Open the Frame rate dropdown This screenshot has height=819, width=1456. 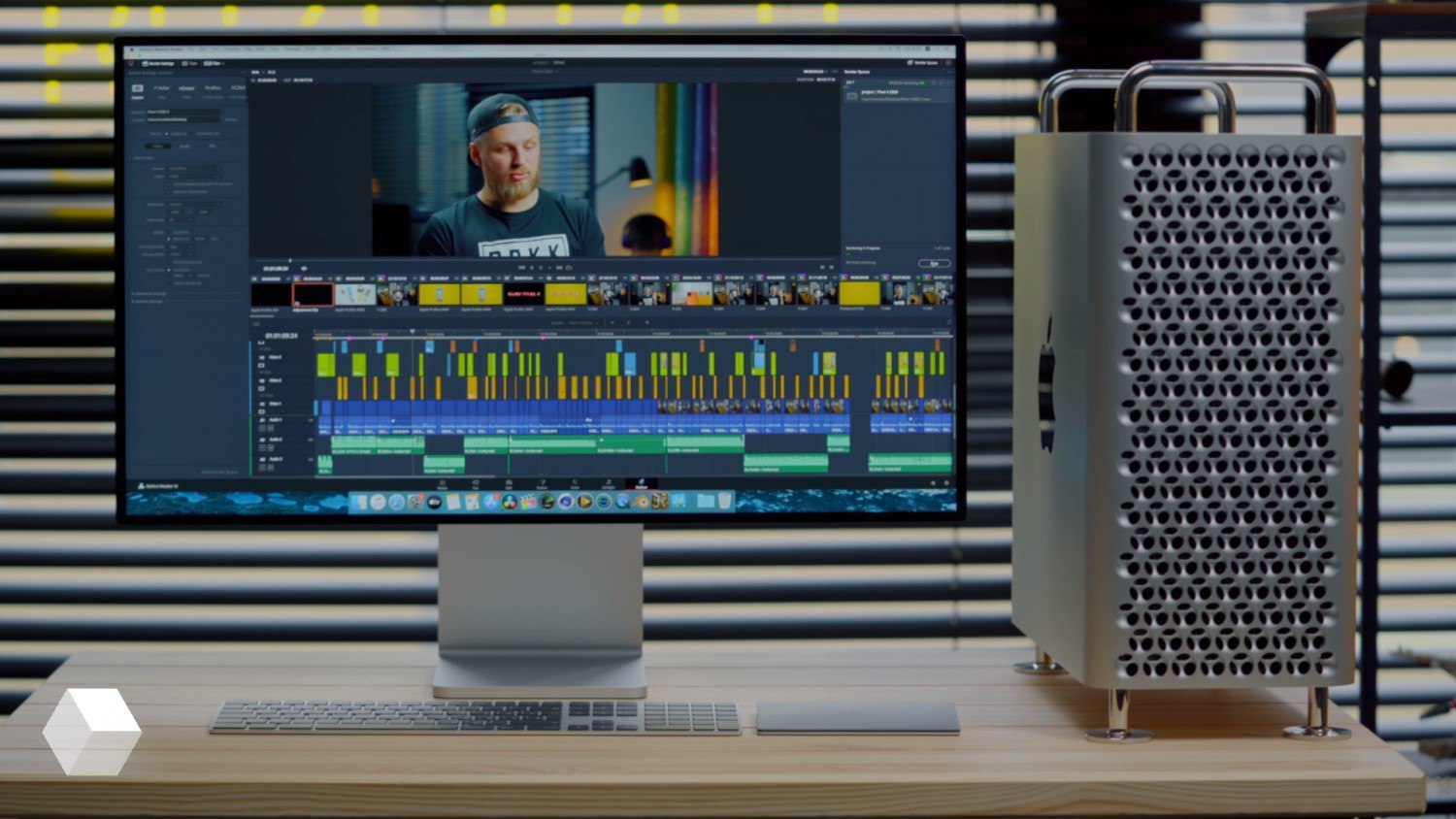[x=181, y=220]
